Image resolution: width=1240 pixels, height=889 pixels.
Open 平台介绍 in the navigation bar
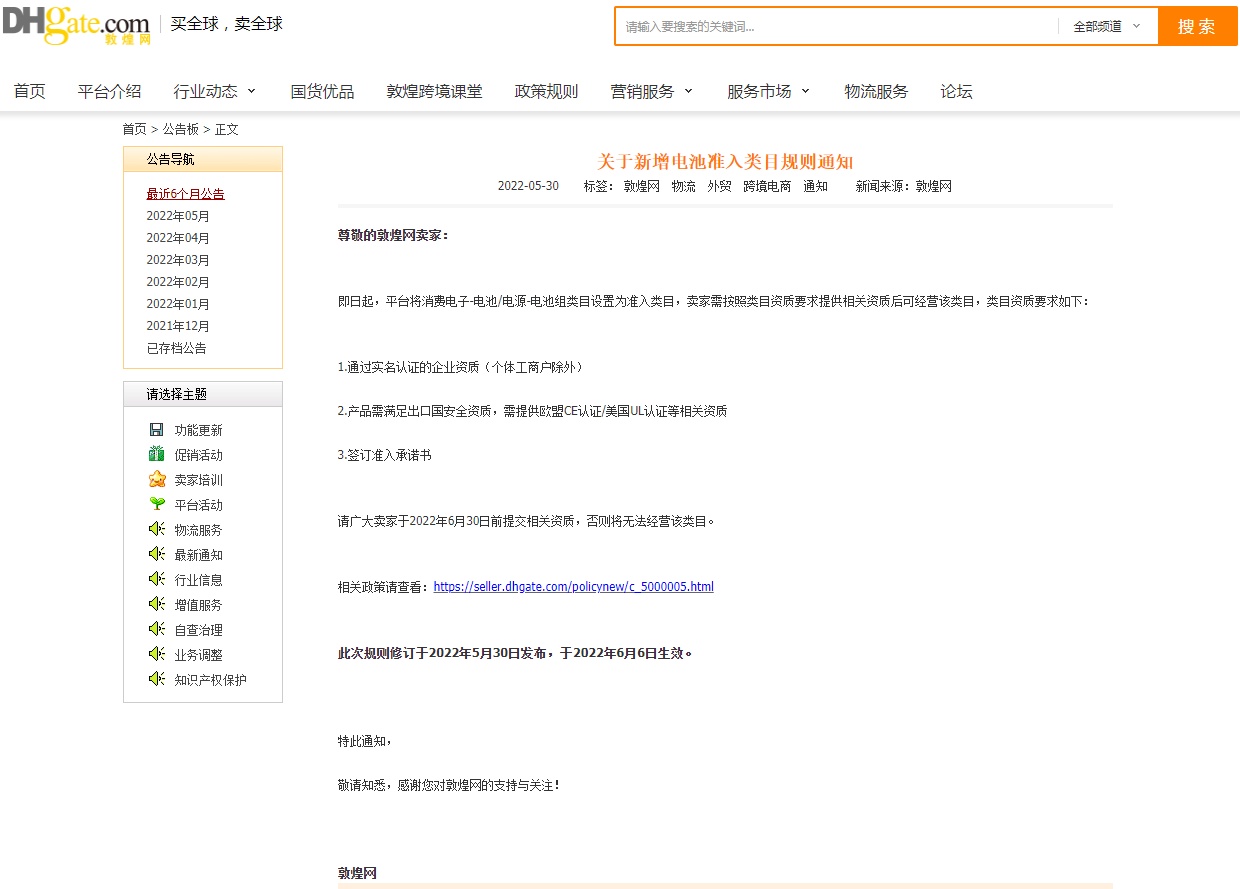110,92
